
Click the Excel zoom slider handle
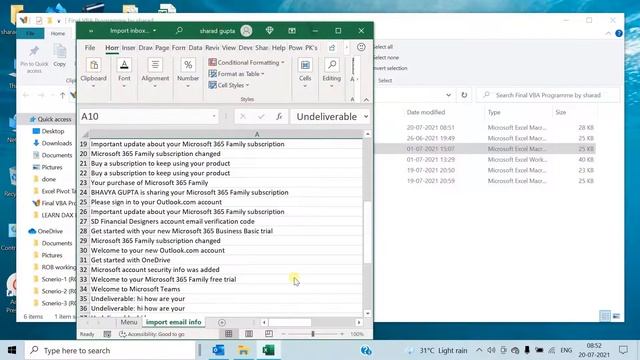pos(313,334)
